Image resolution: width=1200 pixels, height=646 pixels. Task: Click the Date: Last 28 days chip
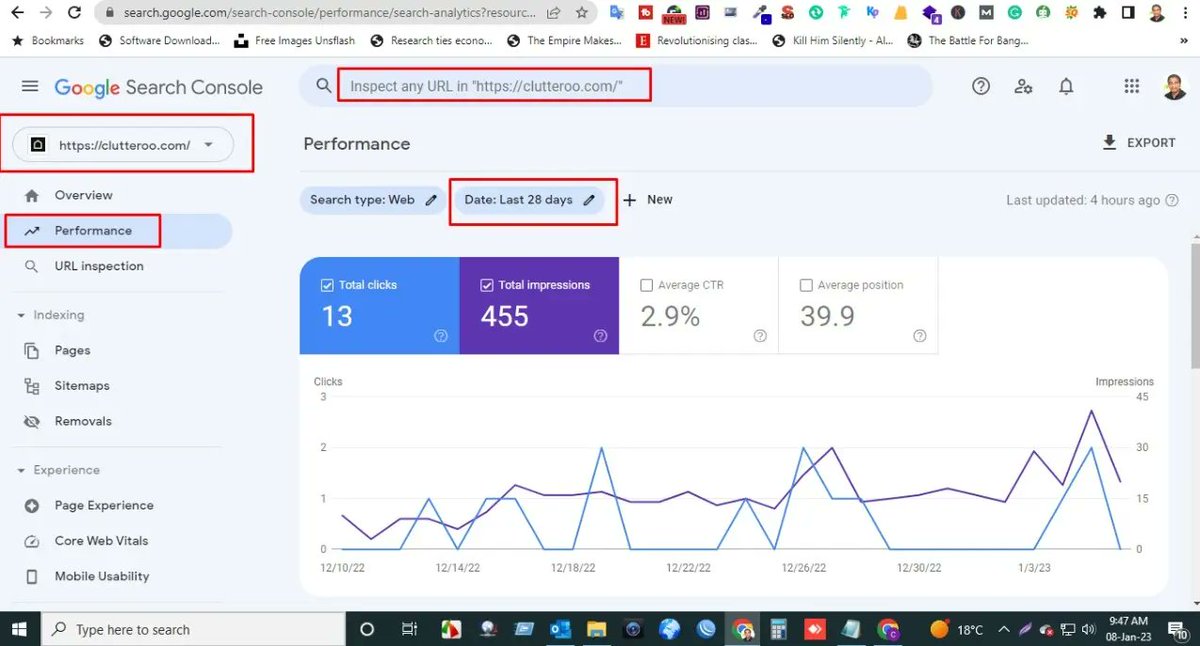tap(529, 200)
